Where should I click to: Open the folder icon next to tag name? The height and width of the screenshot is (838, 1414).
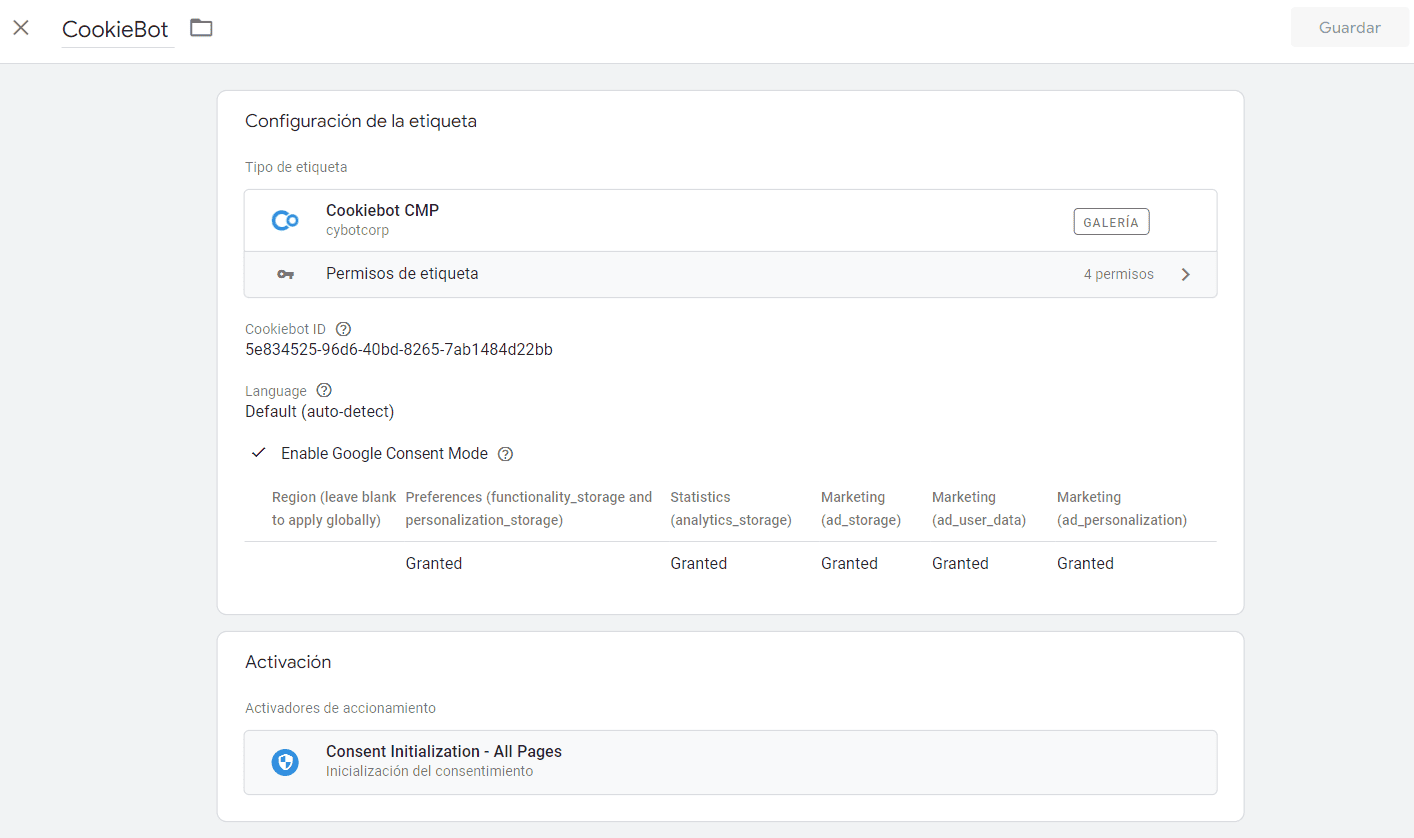201,28
